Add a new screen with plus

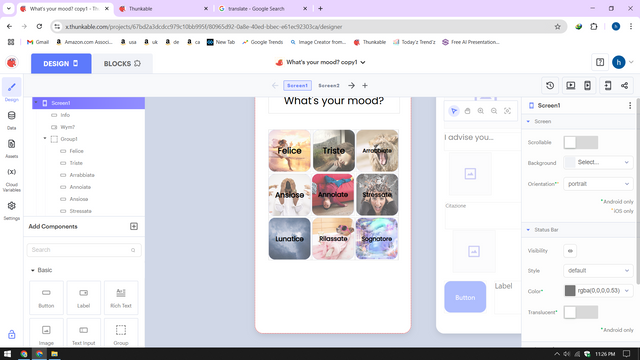pyautogui.click(x=365, y=86)
